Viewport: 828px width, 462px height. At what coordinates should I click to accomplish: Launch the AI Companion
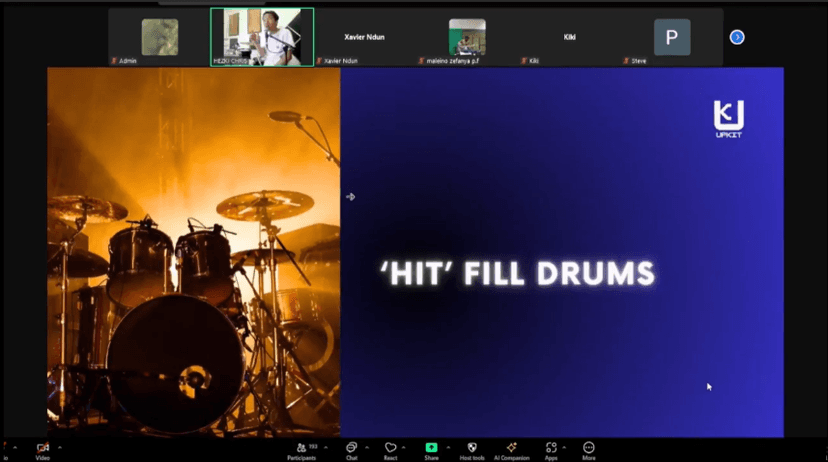tap(511, 448)
